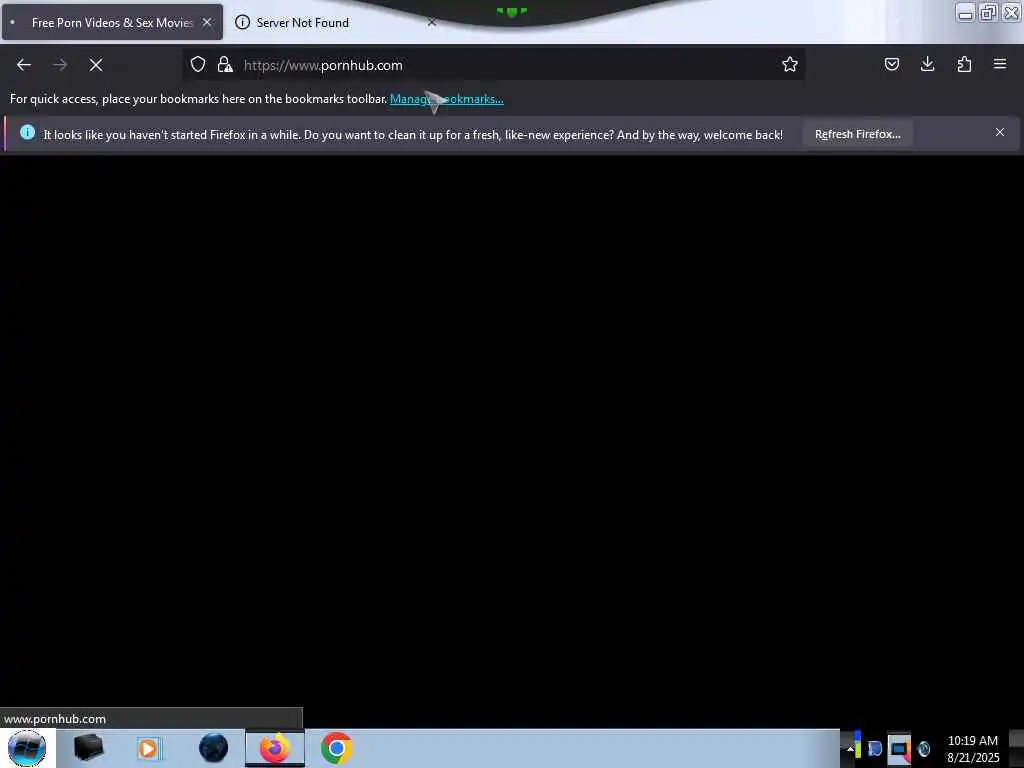Stop page loading with the X button
The width and height of the screenshot is (1024, 768).
pyautogui.click(x=96, y=65)
